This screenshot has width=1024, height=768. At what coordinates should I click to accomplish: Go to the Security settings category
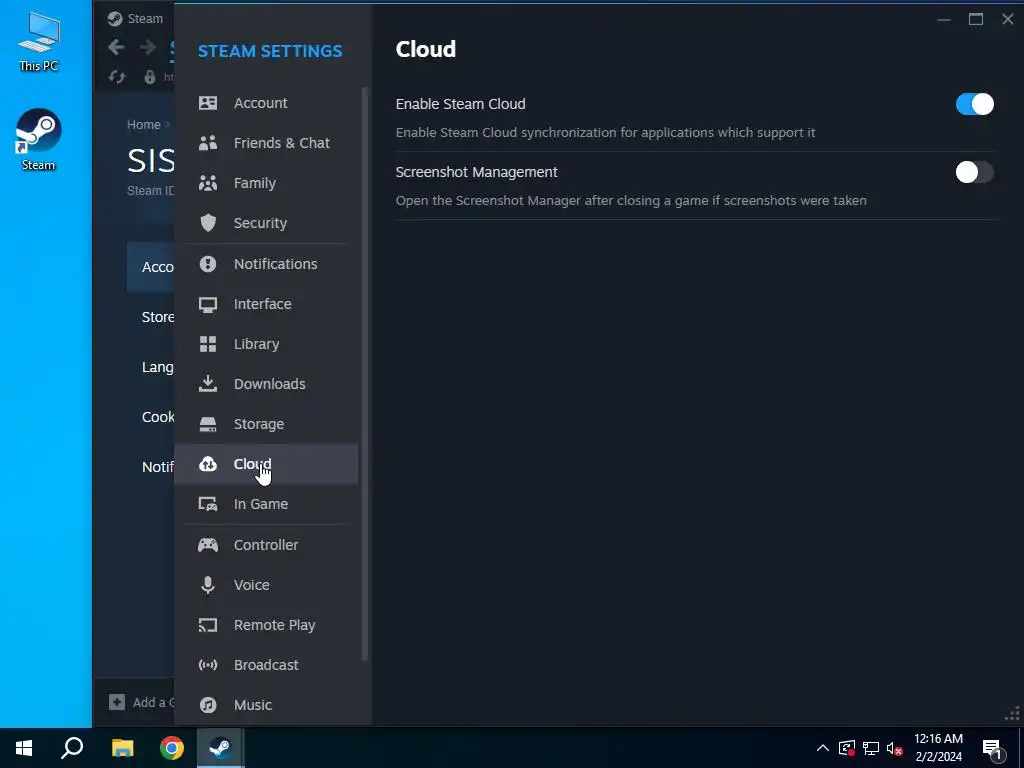(266, 223)
